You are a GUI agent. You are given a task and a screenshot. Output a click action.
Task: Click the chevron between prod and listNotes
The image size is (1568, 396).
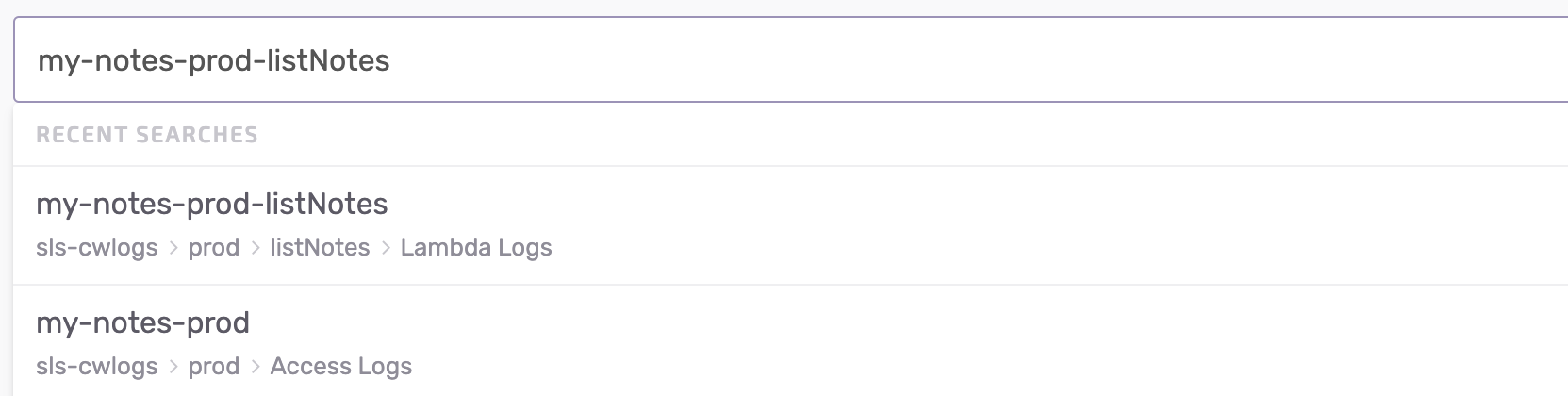coord(256,248)
